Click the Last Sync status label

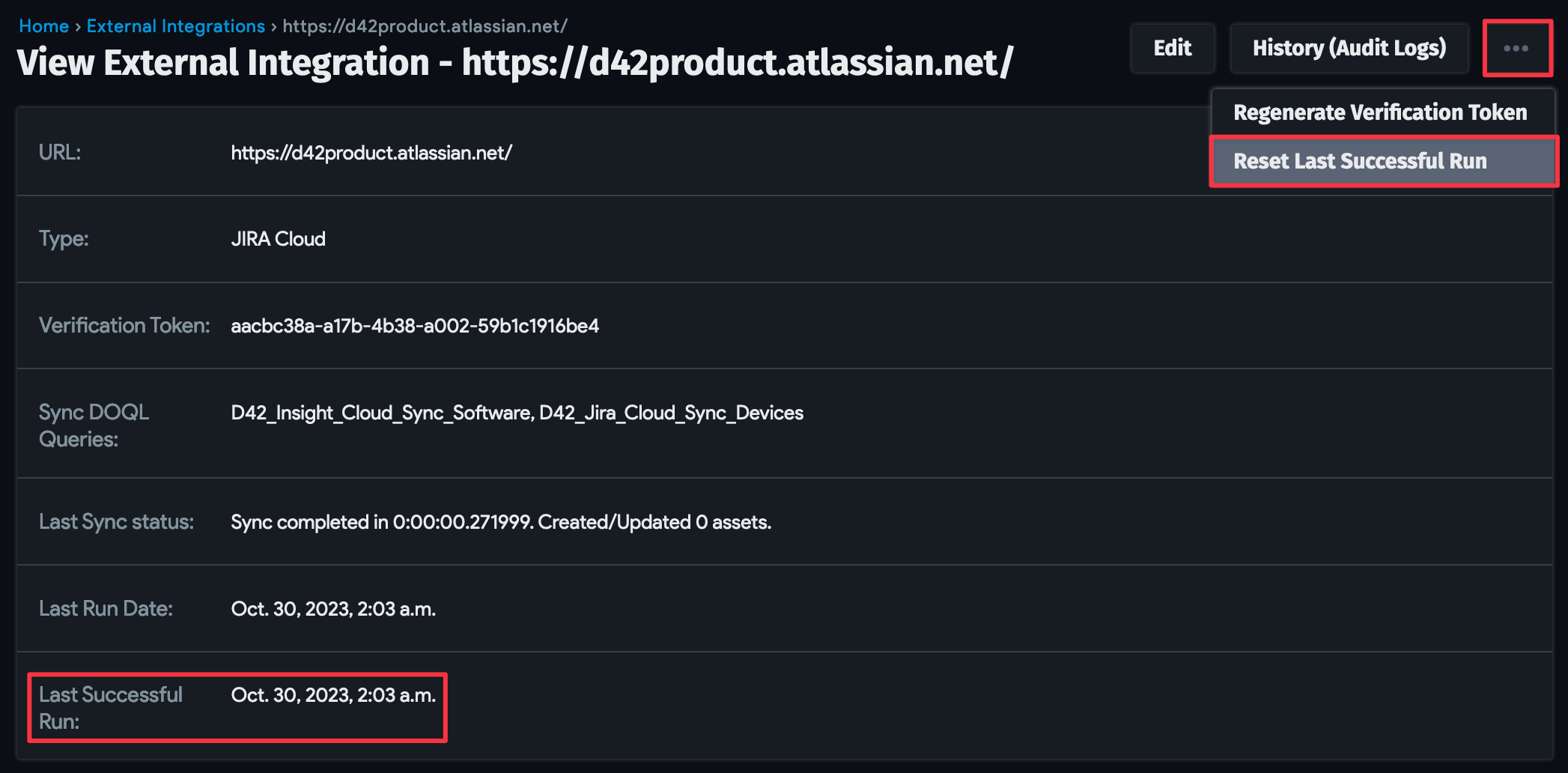[x=116, y=522]
